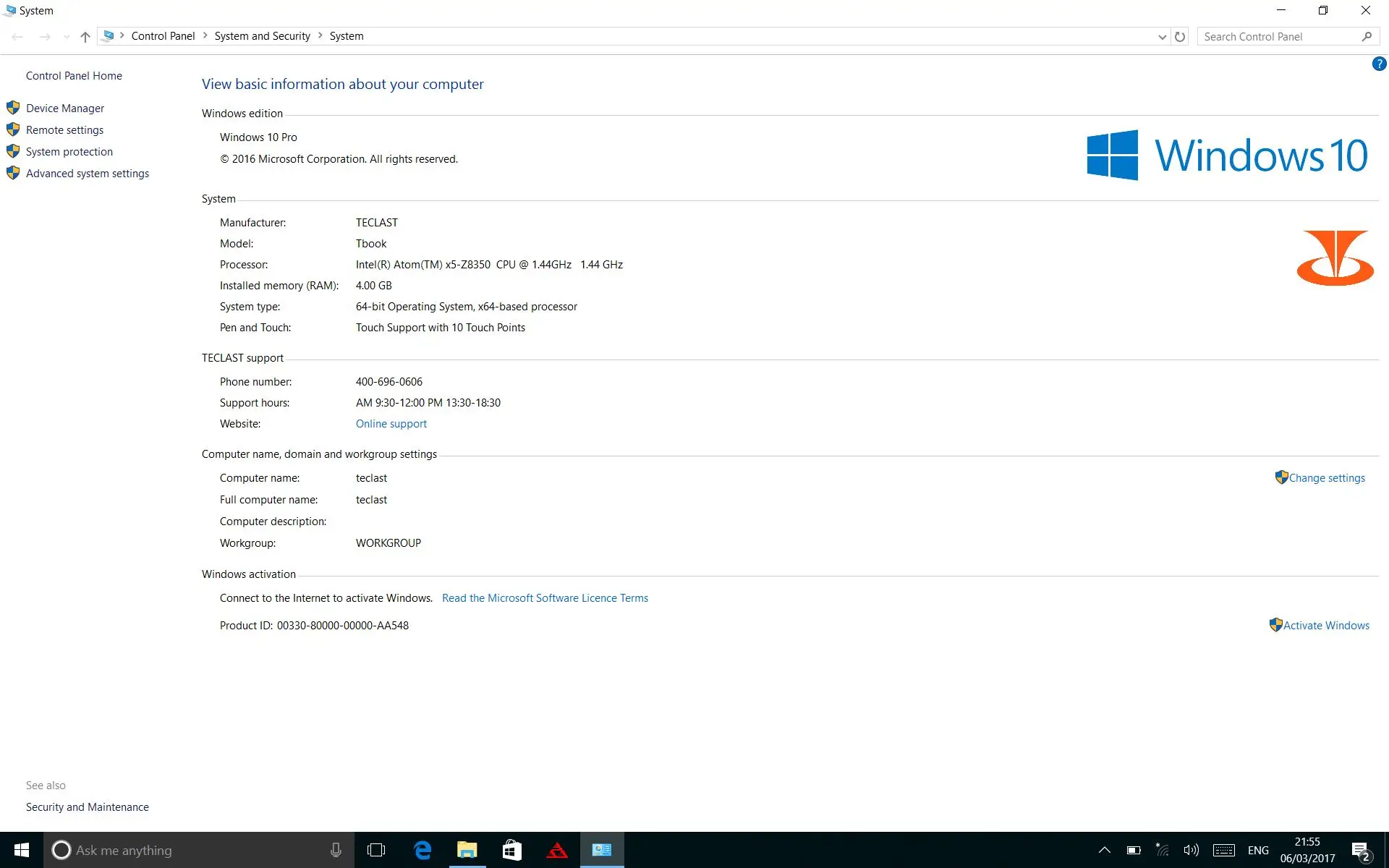Click the Online support website link
Viewport: 1389px width, 868px height.
391,424
